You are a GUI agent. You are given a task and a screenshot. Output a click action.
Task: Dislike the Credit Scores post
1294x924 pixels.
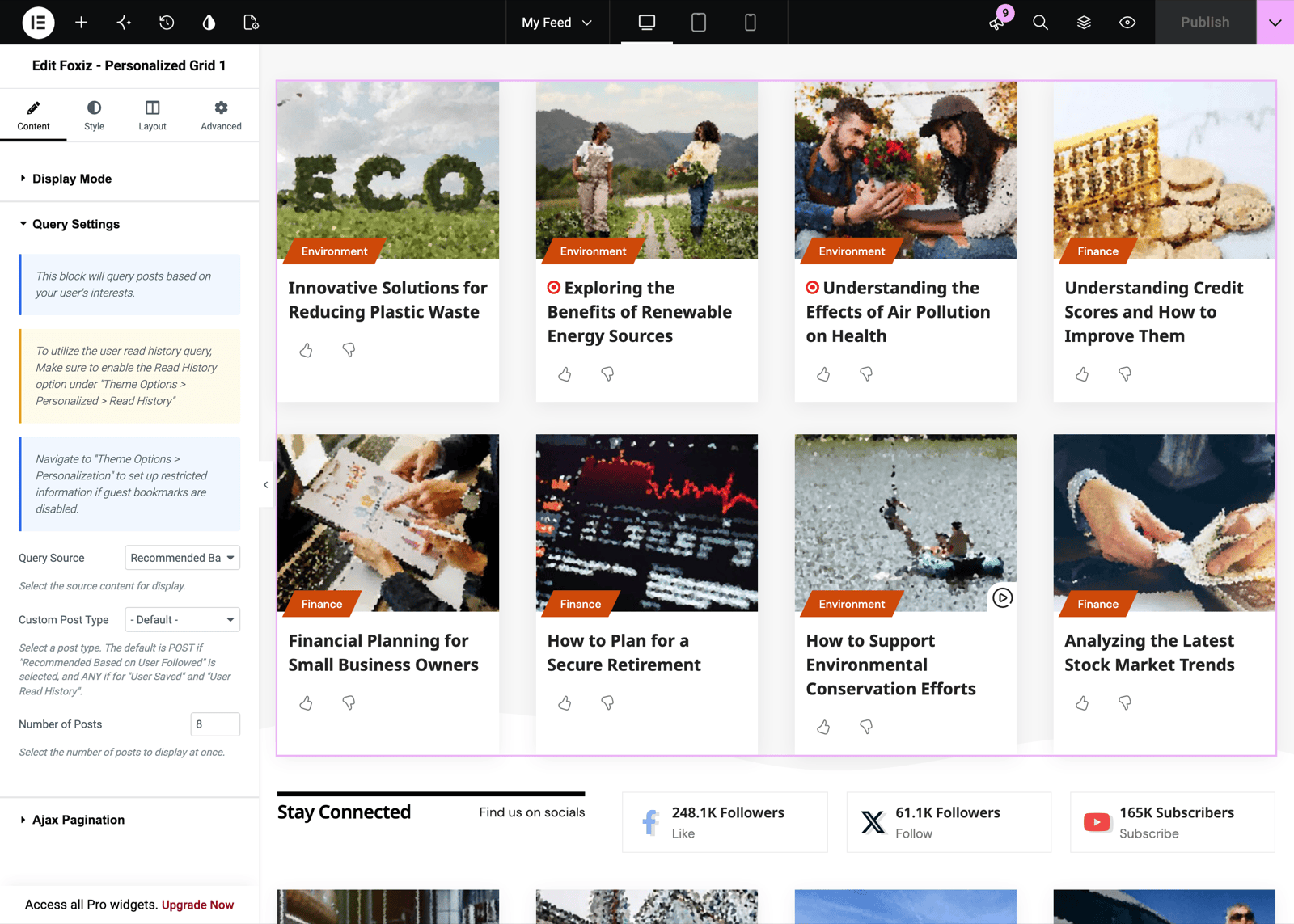point(1125,374)
